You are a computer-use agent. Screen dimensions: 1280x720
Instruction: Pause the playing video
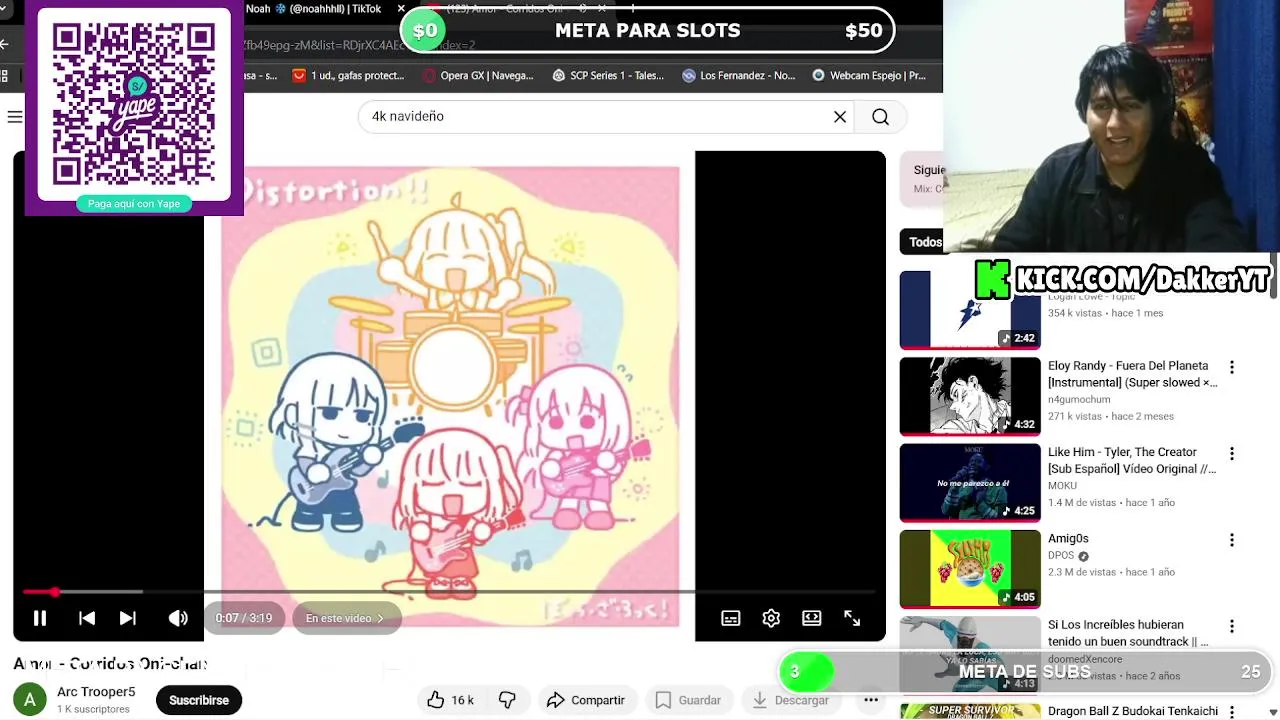click(40, 618)
